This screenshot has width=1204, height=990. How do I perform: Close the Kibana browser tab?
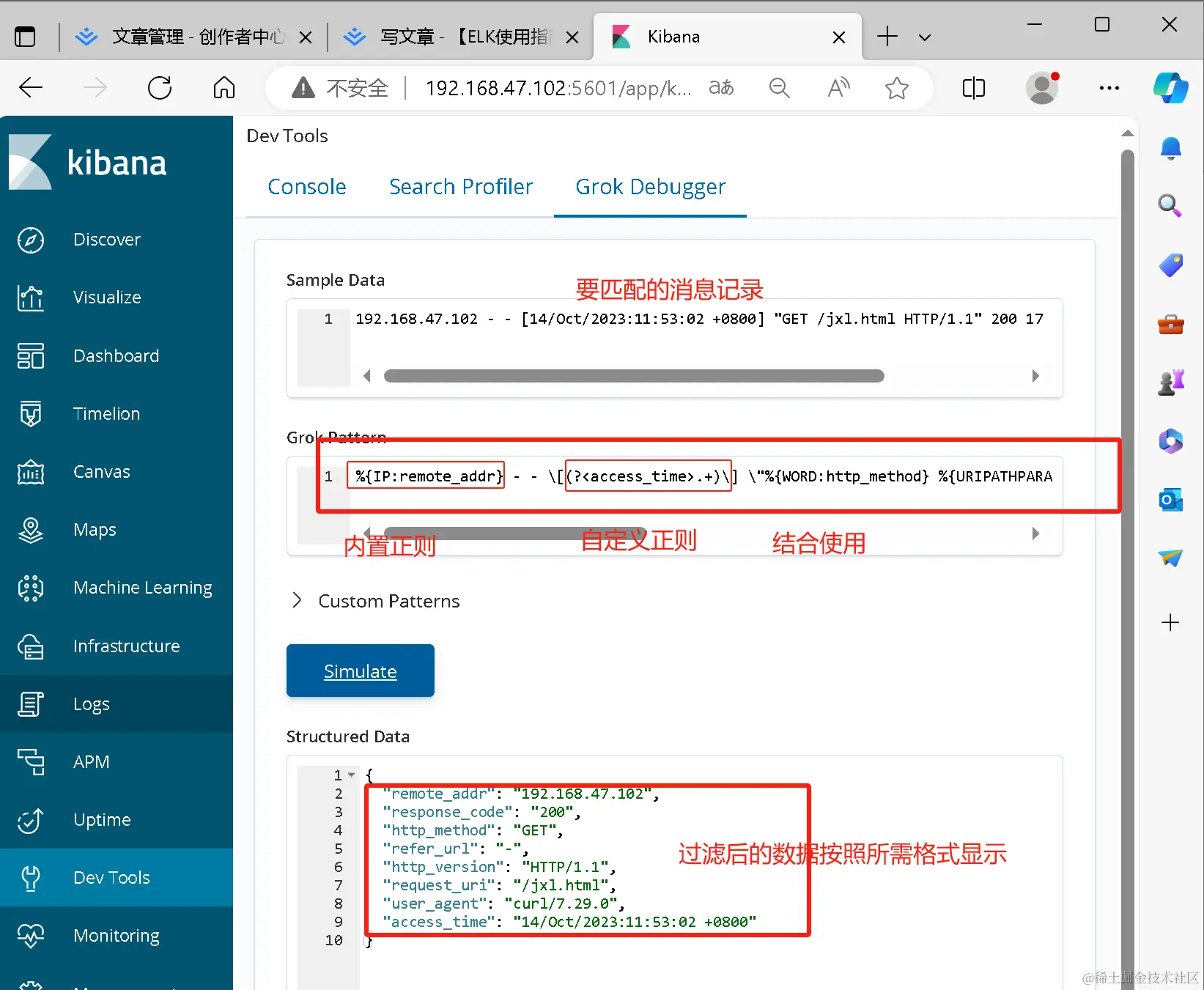coord(839,37)
